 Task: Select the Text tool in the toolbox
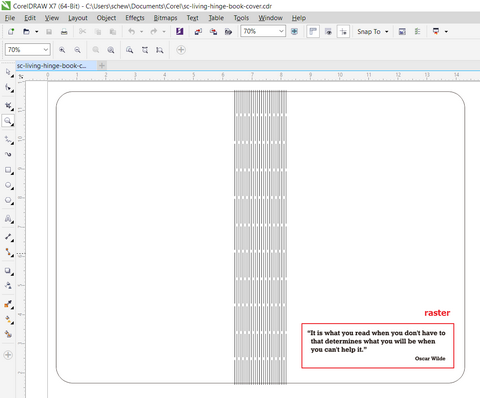pyautogui.click(x=9, y=219)
